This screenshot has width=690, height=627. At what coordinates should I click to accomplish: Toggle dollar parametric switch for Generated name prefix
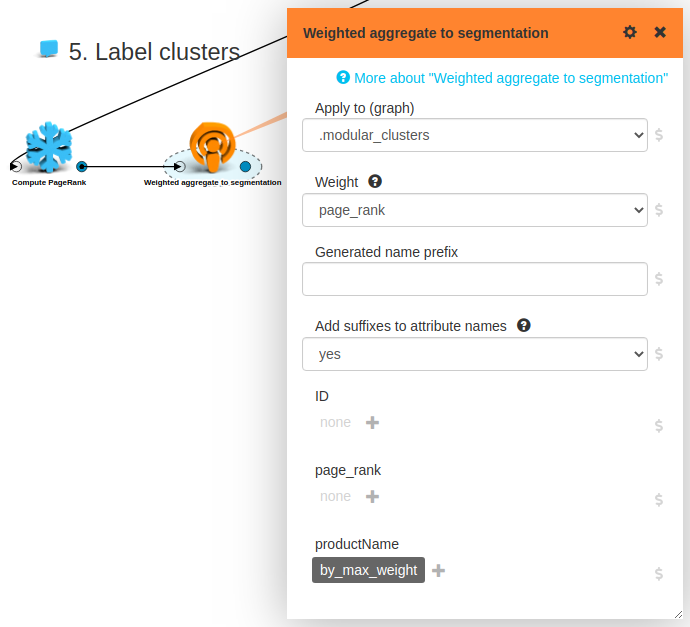[x=659, y=279]
